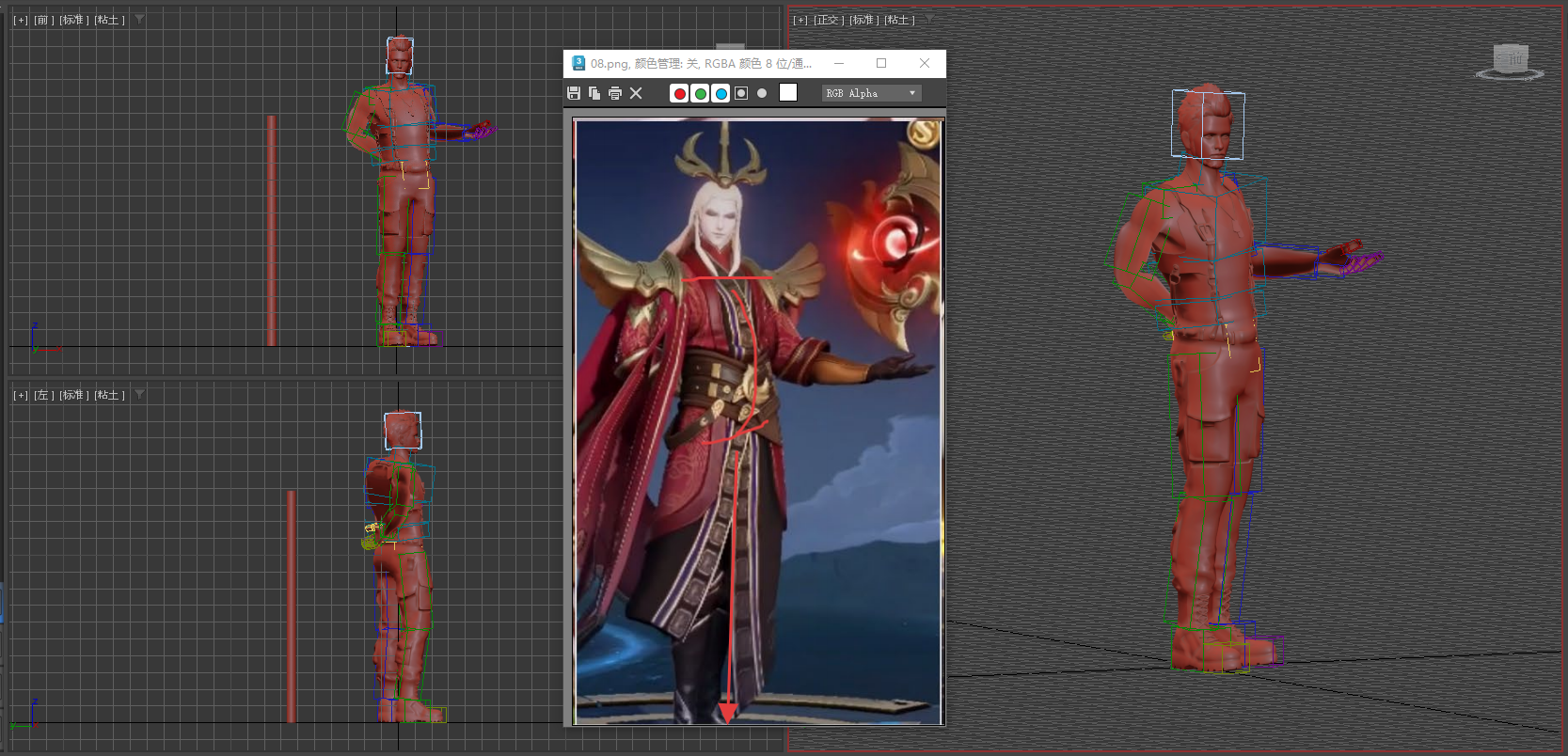The height and width of the screenshot is (756, 1568).
Task: Click the filter funnel icon in left viewport
Action: click(139, 394)
